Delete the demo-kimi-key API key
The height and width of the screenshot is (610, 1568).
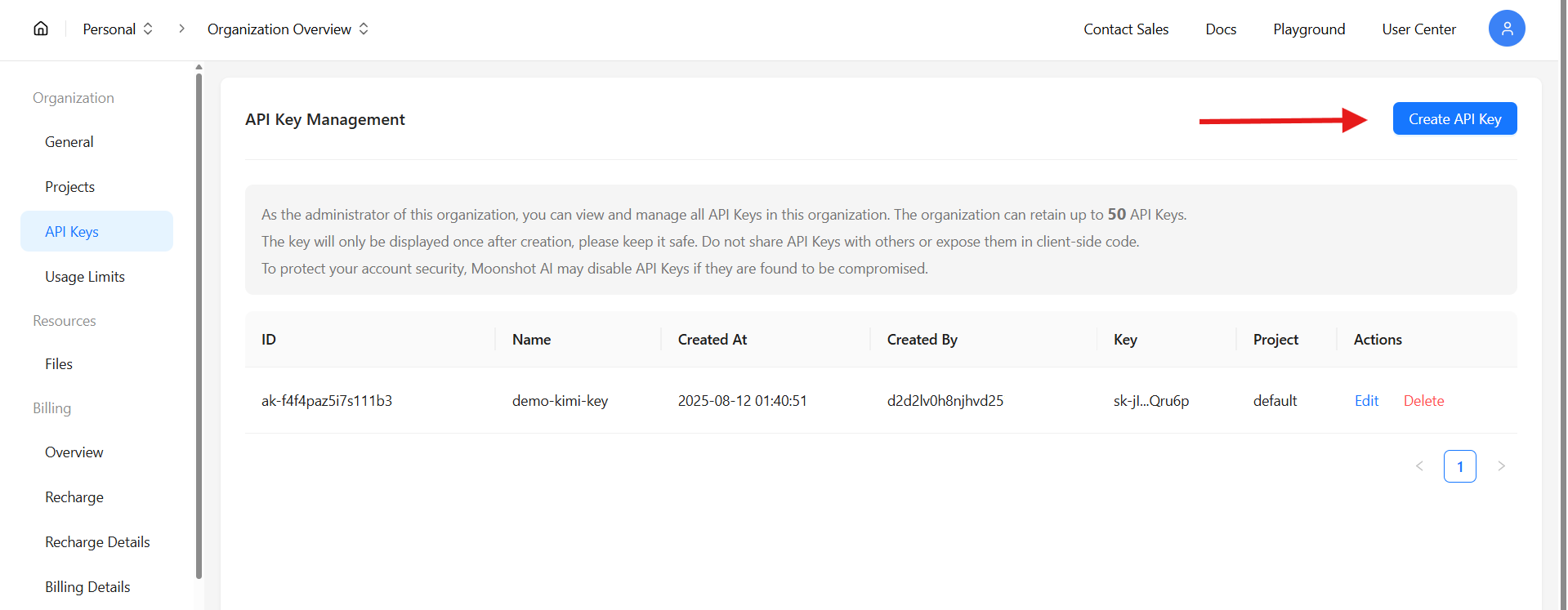click(x=1423, y=401)
